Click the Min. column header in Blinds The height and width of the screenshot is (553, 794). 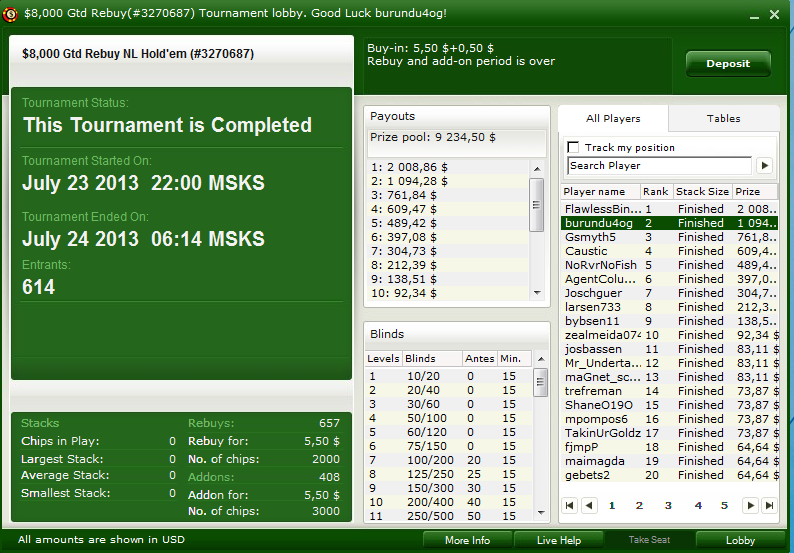coord(514,359)
